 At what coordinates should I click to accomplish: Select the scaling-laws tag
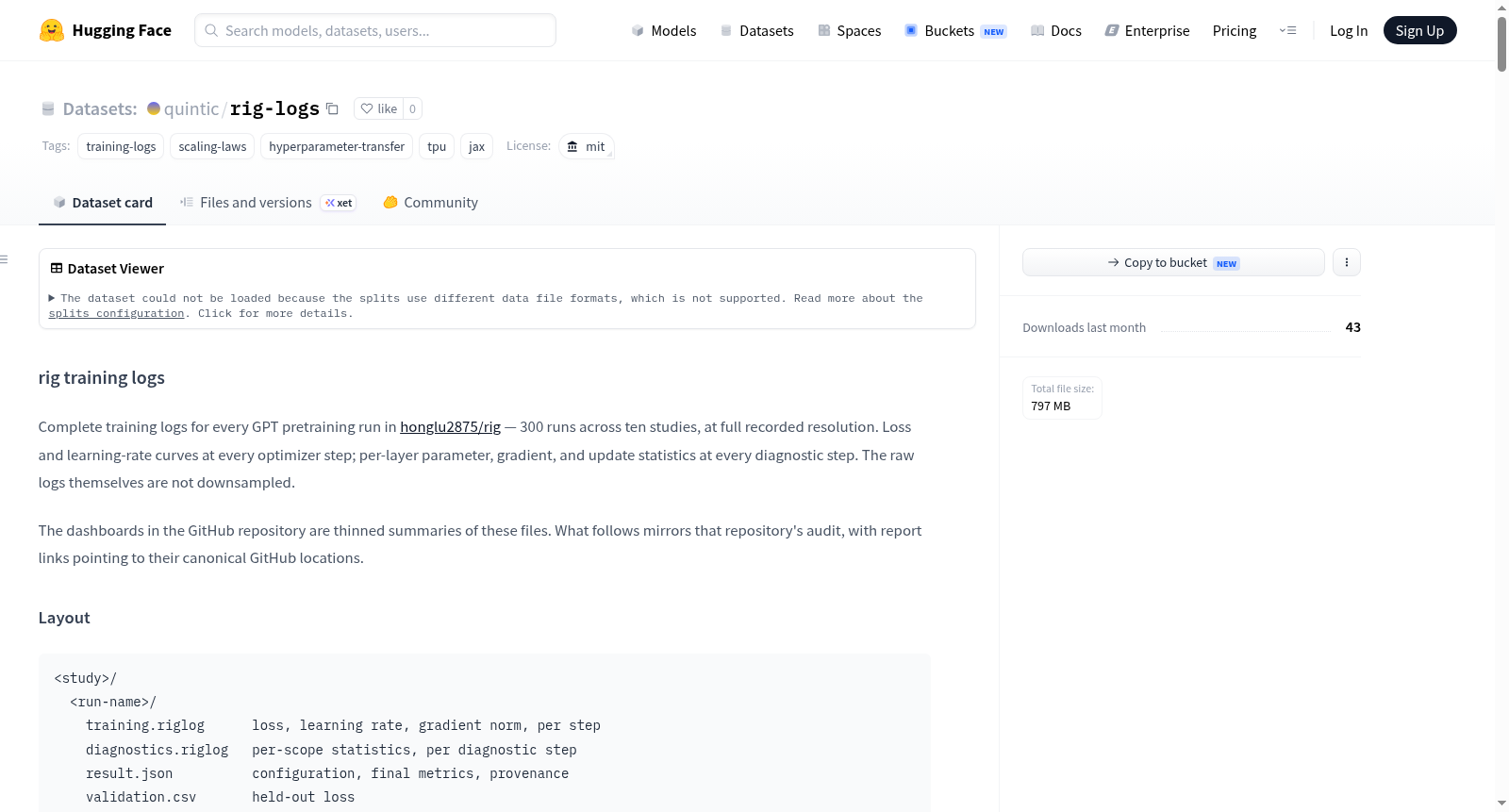point(212,146)
